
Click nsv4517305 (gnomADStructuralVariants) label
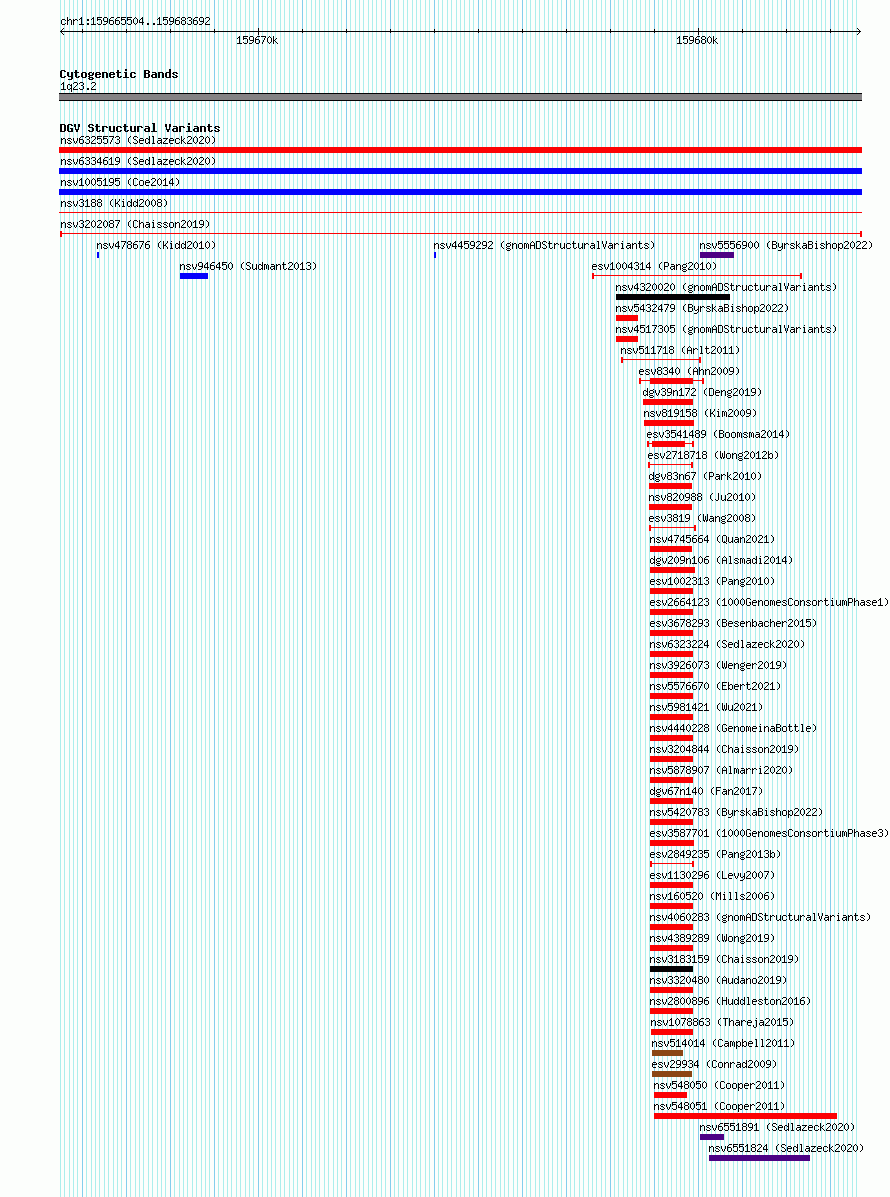[727, 329]
